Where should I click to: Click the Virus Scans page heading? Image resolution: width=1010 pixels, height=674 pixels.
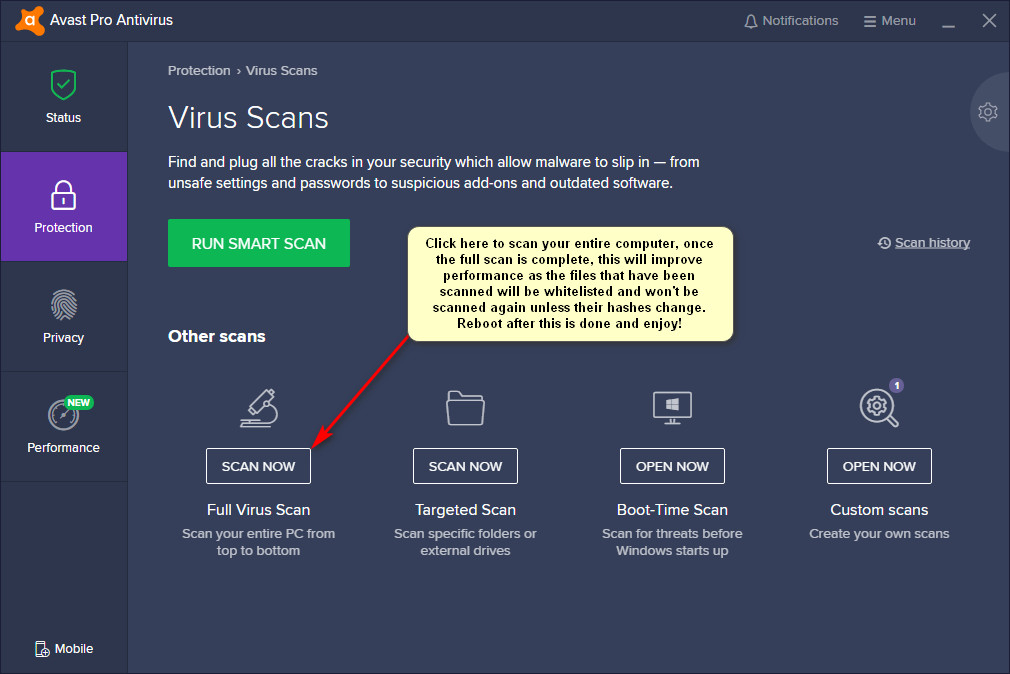point(248,118)
